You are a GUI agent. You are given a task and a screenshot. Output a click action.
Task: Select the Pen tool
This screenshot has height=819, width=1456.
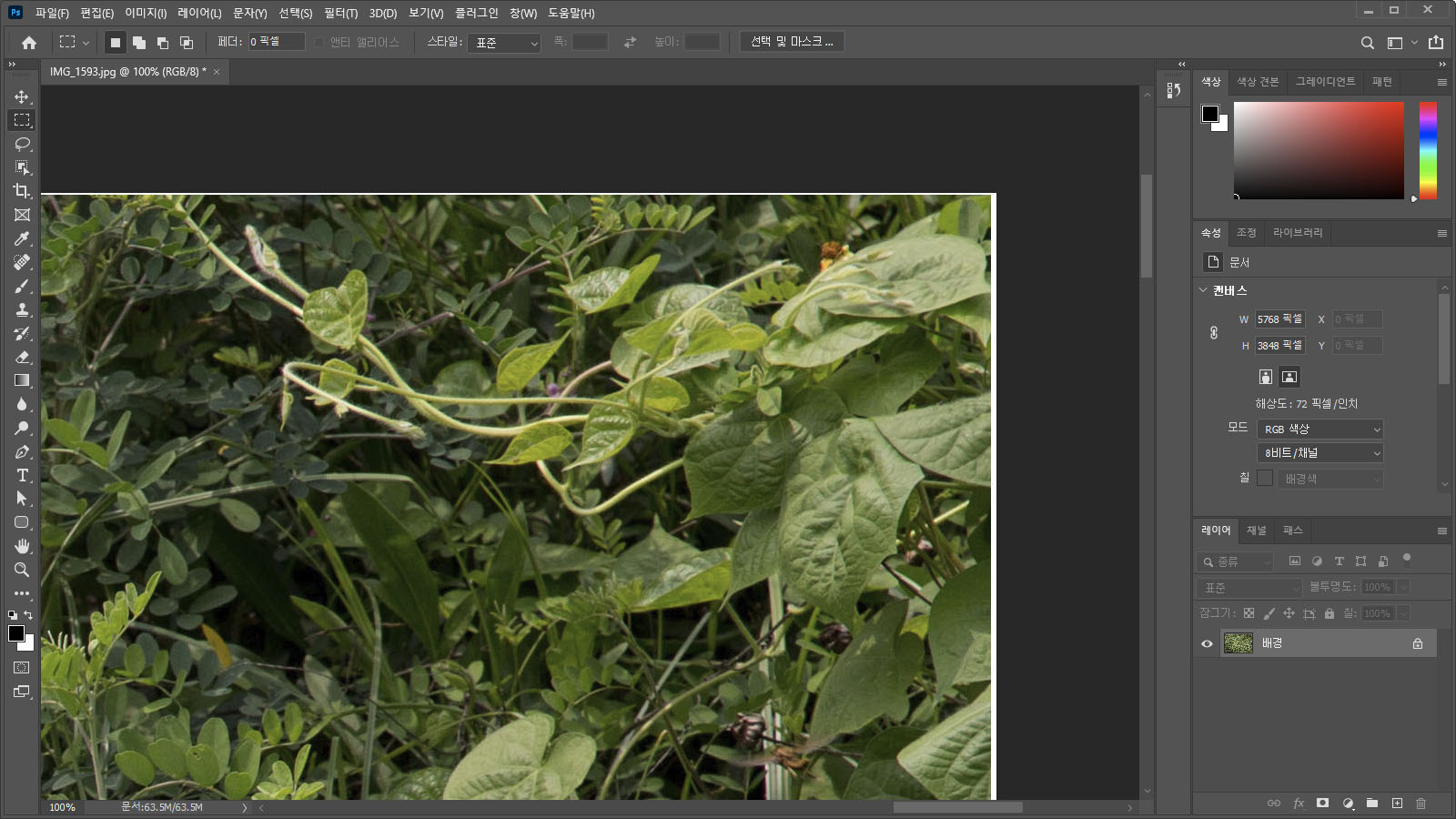[22, 451]
